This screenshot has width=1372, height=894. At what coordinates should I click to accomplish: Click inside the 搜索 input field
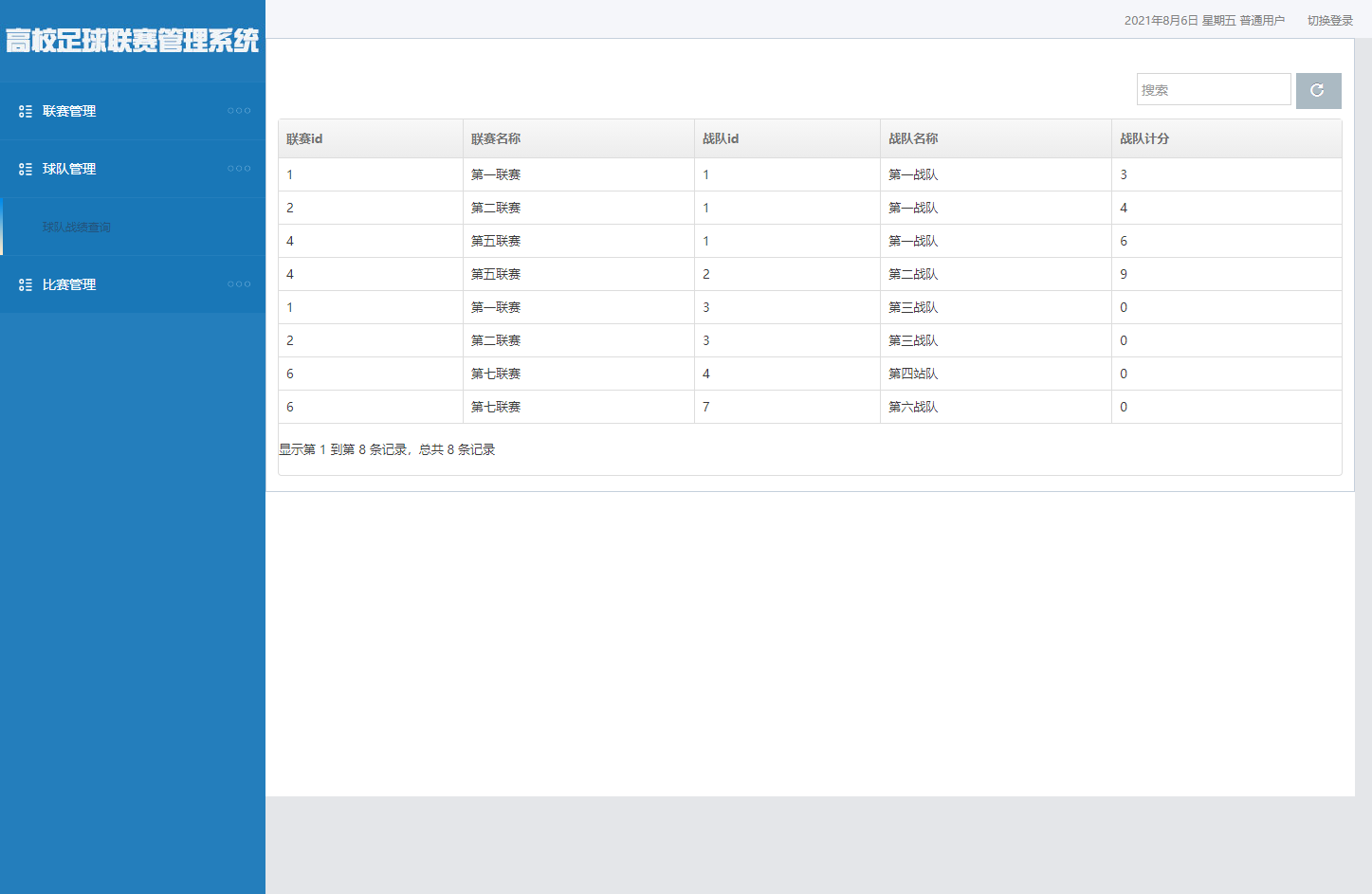pyautogui.click(x=1213, y=90)
